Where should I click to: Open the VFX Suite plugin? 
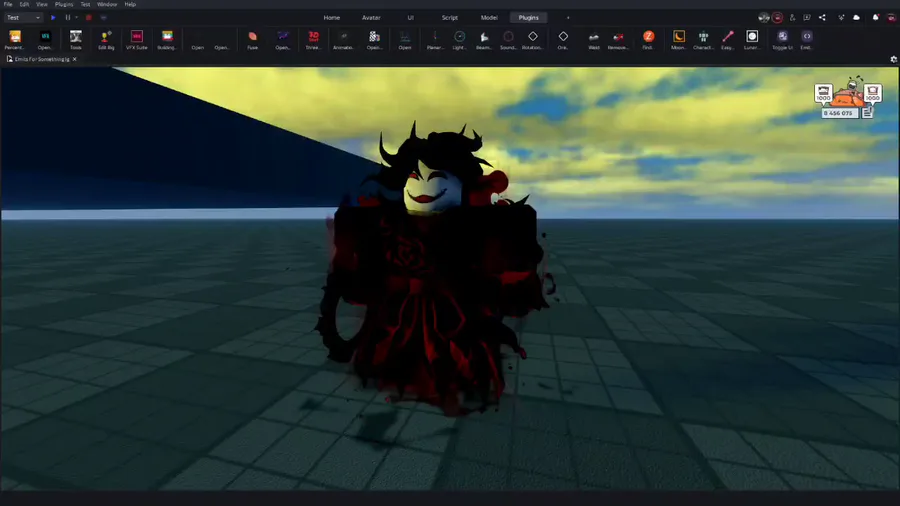137,39
